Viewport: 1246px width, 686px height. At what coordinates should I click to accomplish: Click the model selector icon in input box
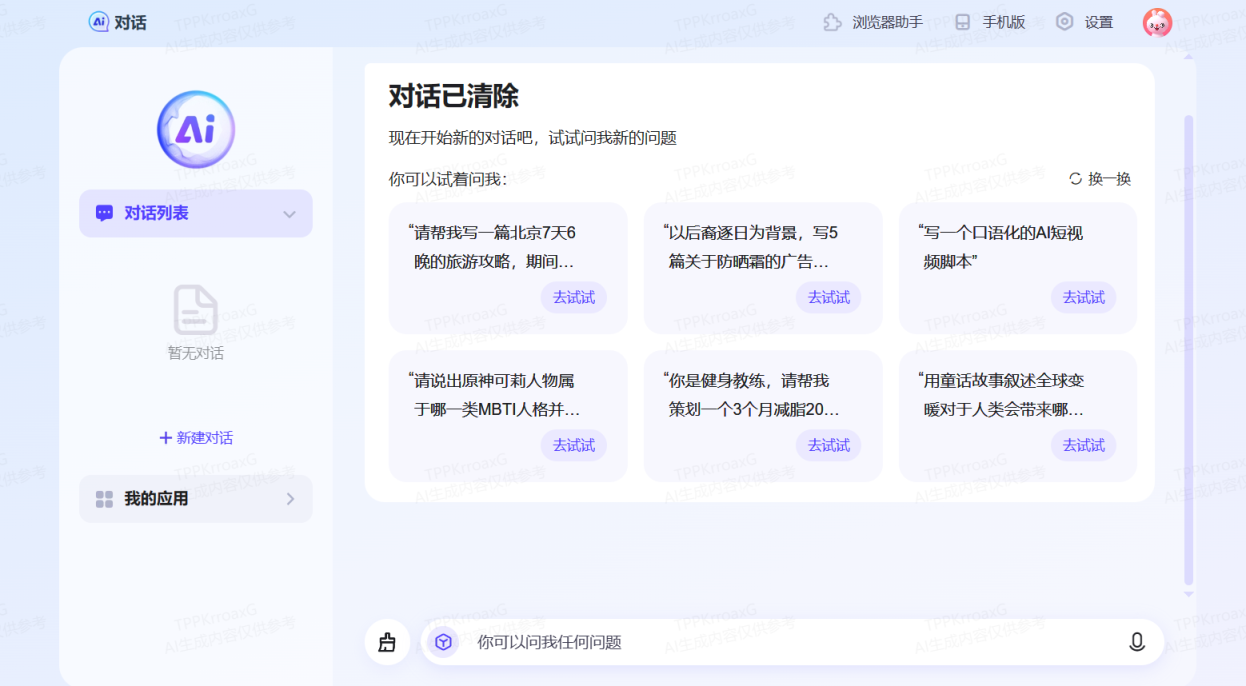tap(444, 642)
